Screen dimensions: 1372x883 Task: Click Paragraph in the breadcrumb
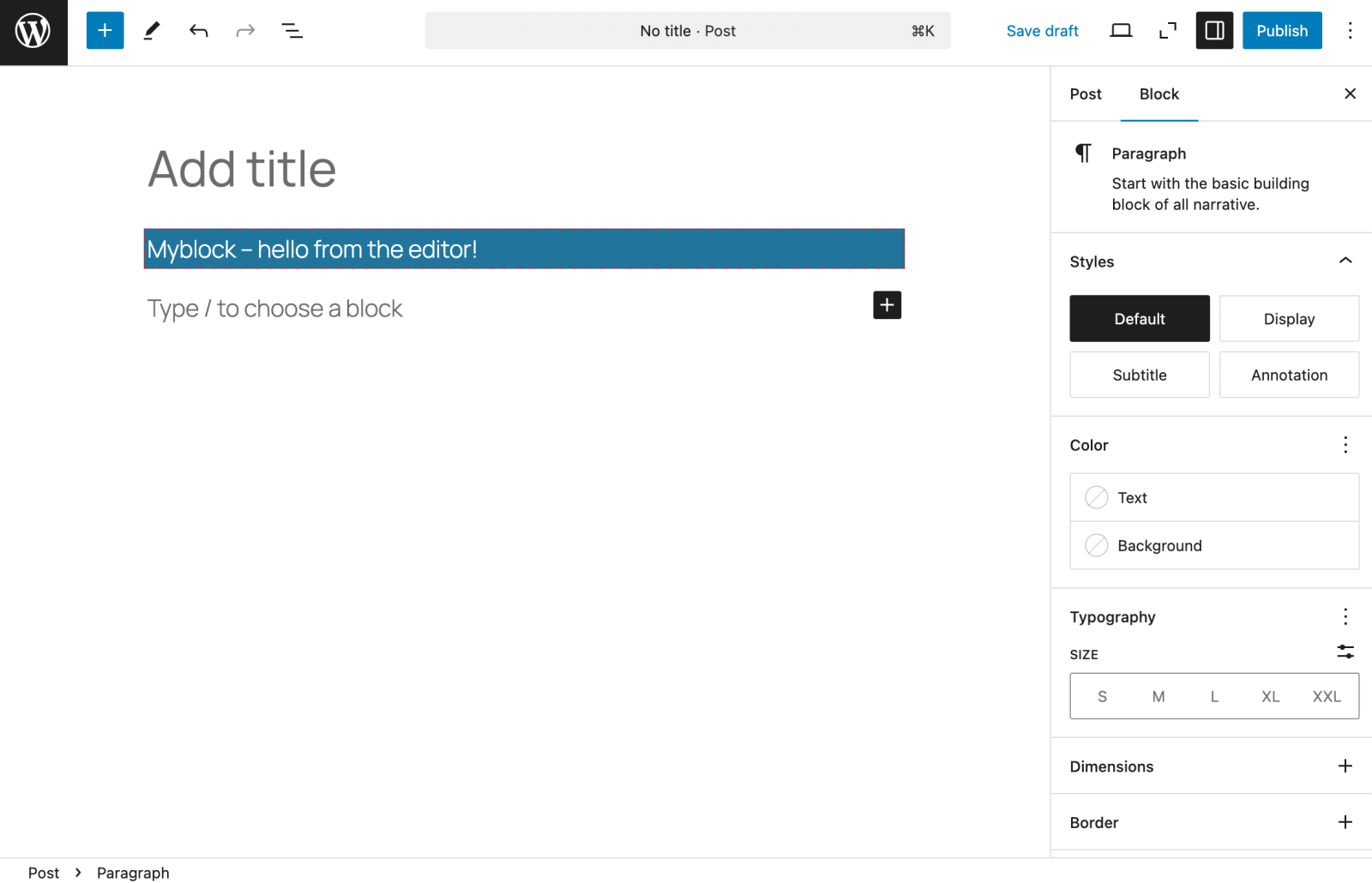tap(133, 872)
